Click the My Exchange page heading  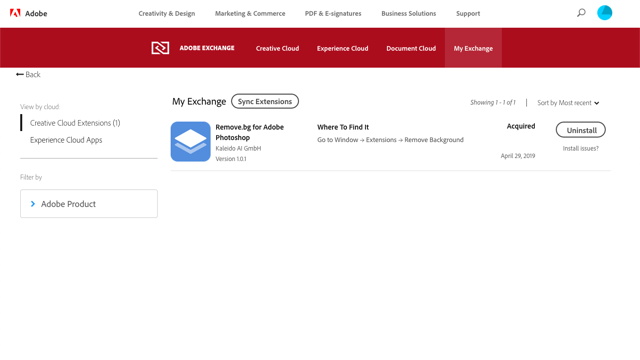tap(199, 101)
